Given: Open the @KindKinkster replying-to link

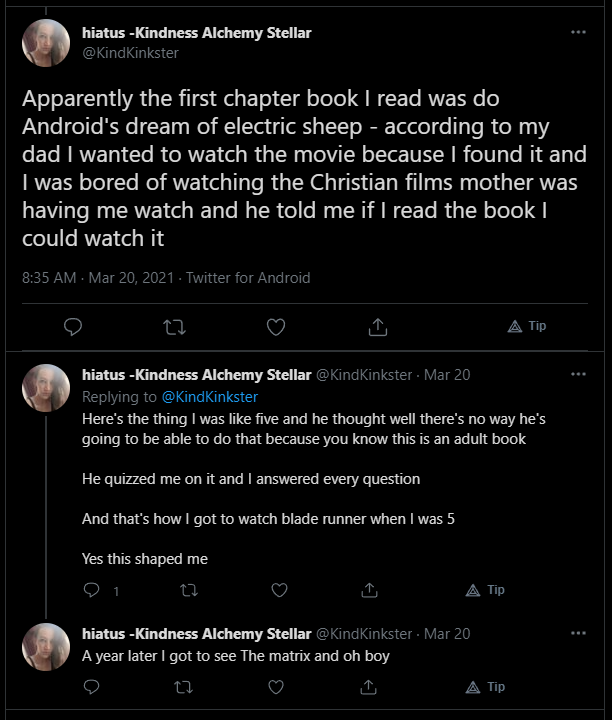Looking at the screenshot, I should tap(210, 397).
